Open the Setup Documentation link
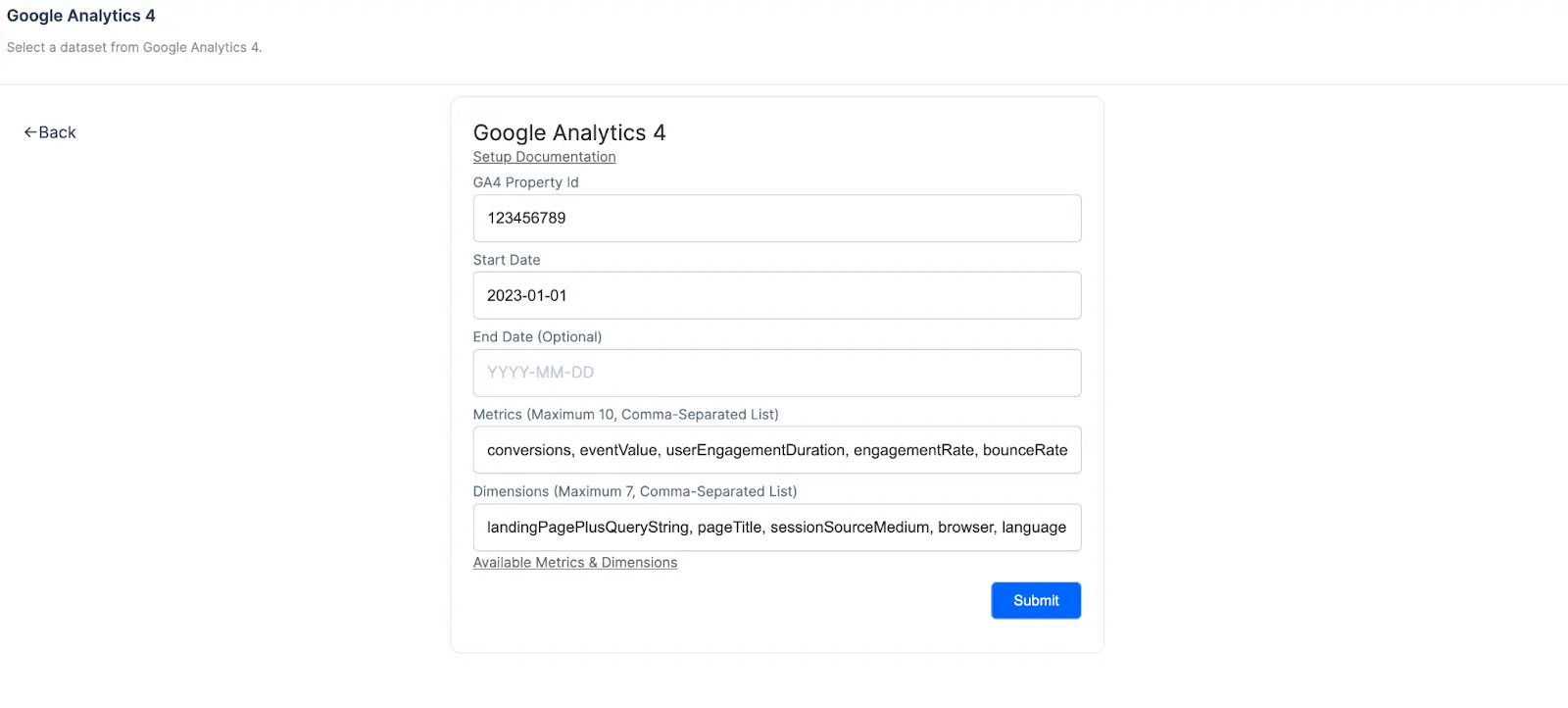1568x708 pixels. point(544,156)
